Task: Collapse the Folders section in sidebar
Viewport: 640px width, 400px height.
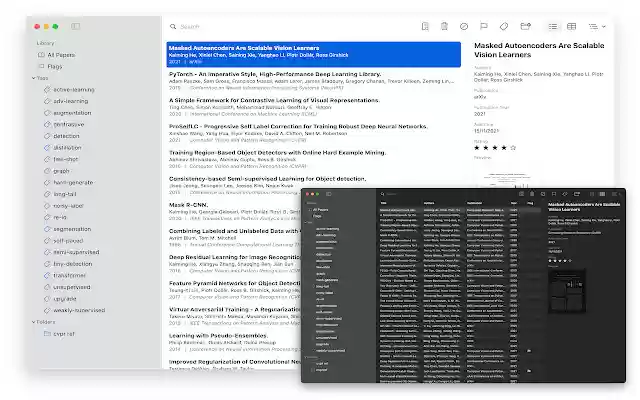Action: pos(33,322)
